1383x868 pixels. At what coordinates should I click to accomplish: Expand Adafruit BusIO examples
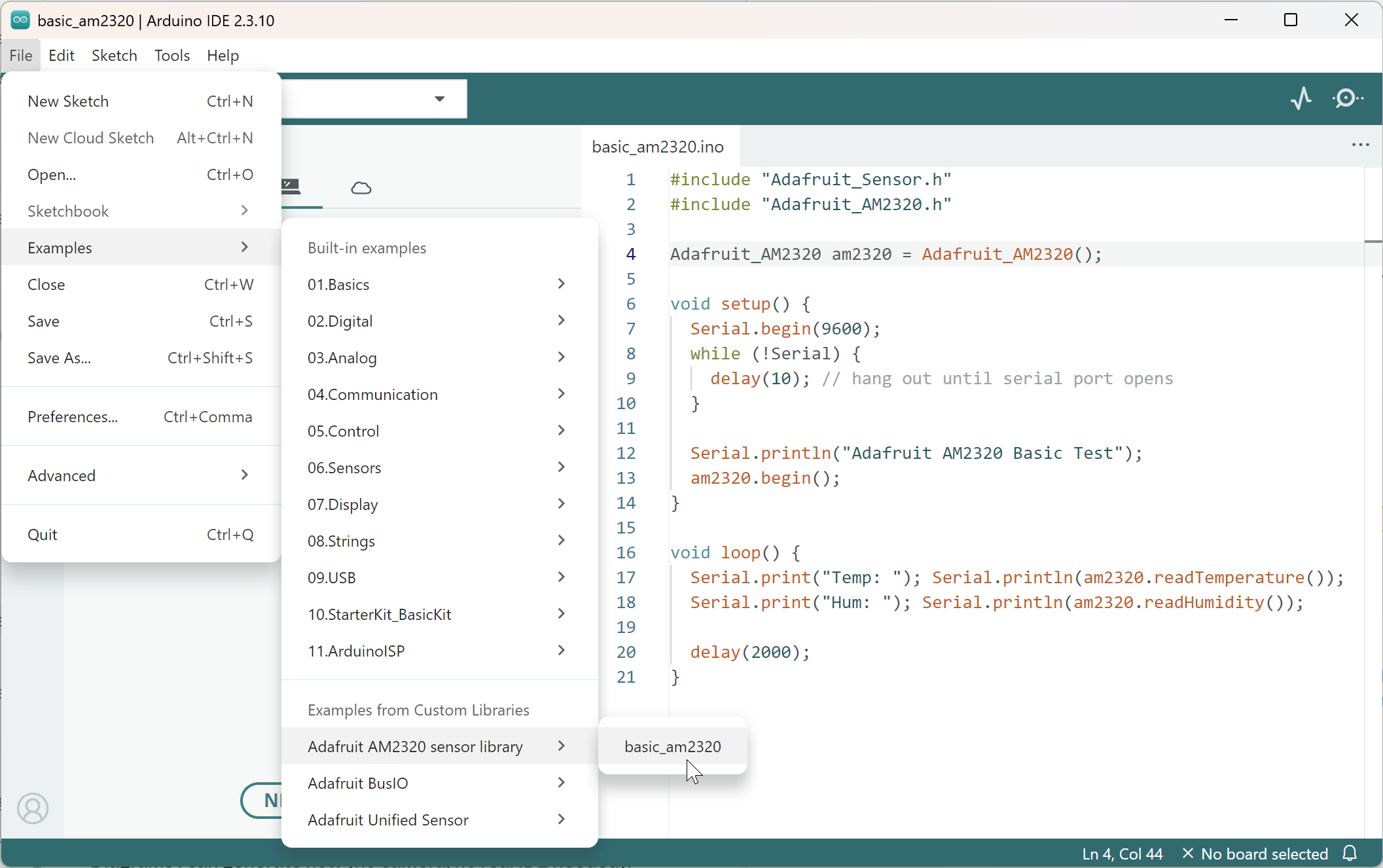point(439,783)
